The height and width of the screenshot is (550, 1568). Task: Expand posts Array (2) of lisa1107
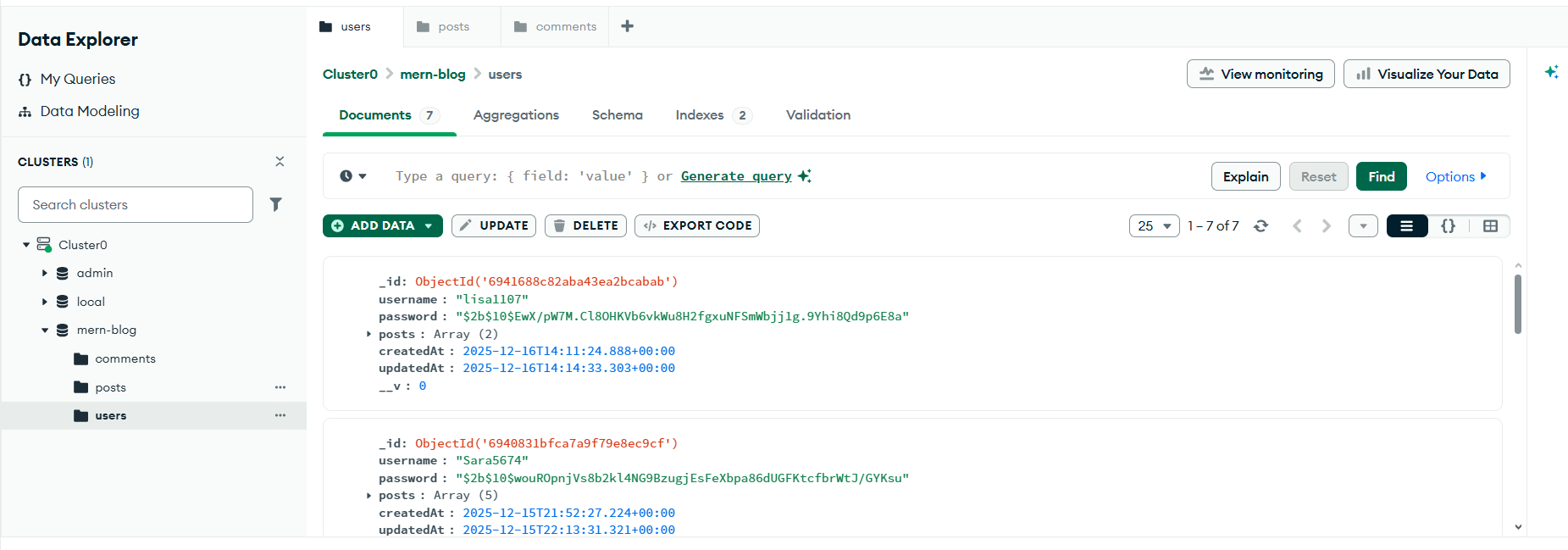(x=368, y=334)
